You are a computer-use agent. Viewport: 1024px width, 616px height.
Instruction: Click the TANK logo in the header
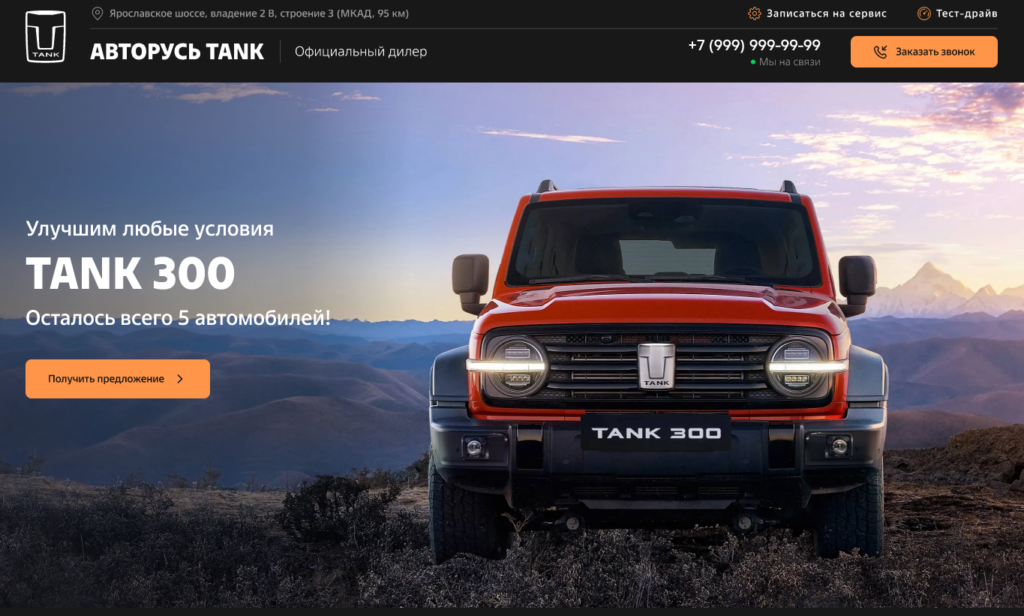point(45,37)
